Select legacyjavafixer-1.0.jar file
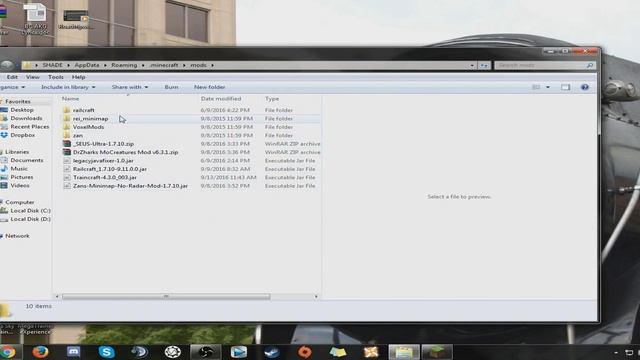The width and height of the screenshot is (640, 360). pos(103,160)
